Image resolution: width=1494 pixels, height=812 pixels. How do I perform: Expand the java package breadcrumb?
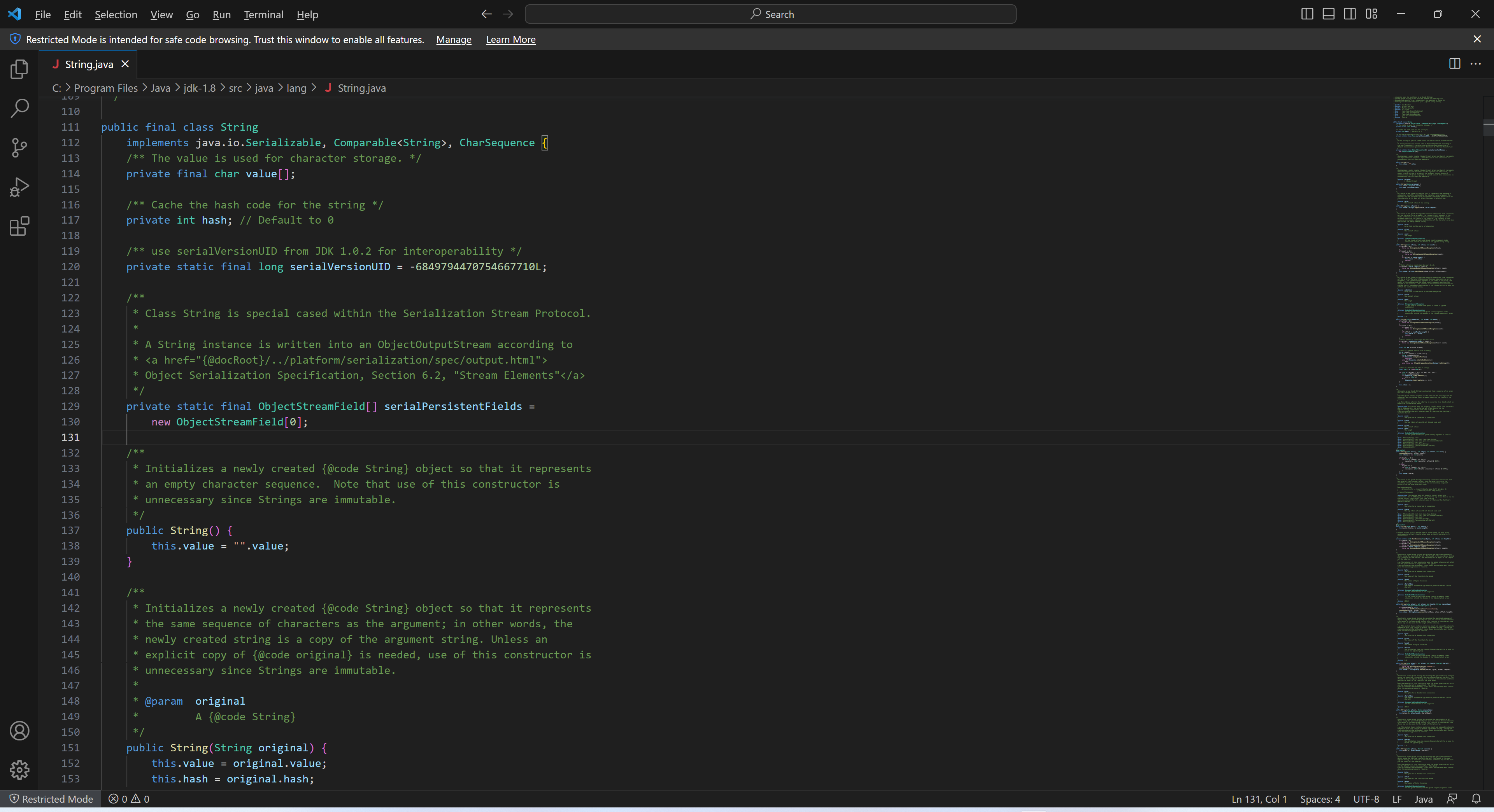[264, 88]
